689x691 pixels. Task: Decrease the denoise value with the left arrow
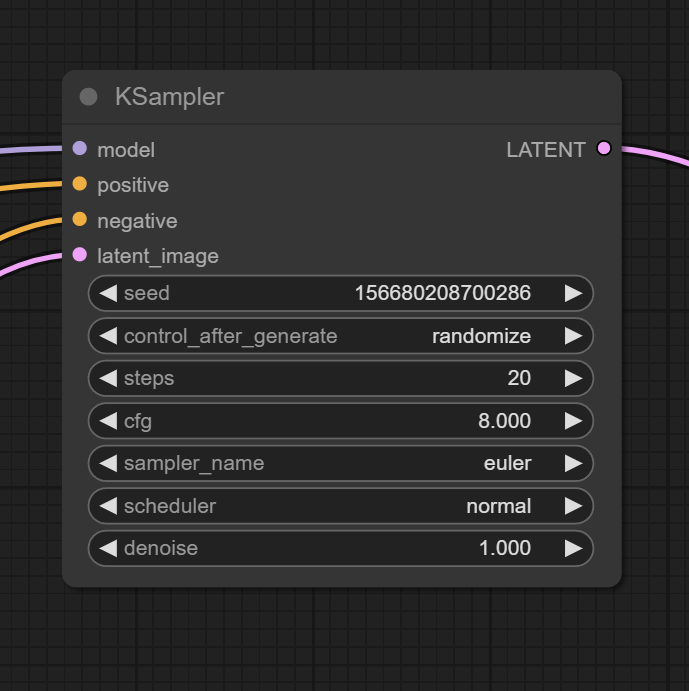click(108, 549)
